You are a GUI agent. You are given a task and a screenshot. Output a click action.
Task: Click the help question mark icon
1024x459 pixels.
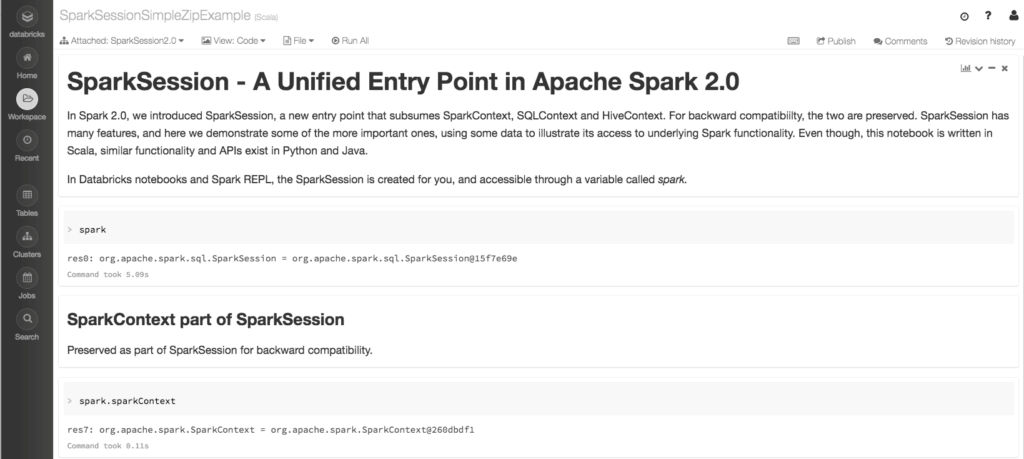(988, 16)
